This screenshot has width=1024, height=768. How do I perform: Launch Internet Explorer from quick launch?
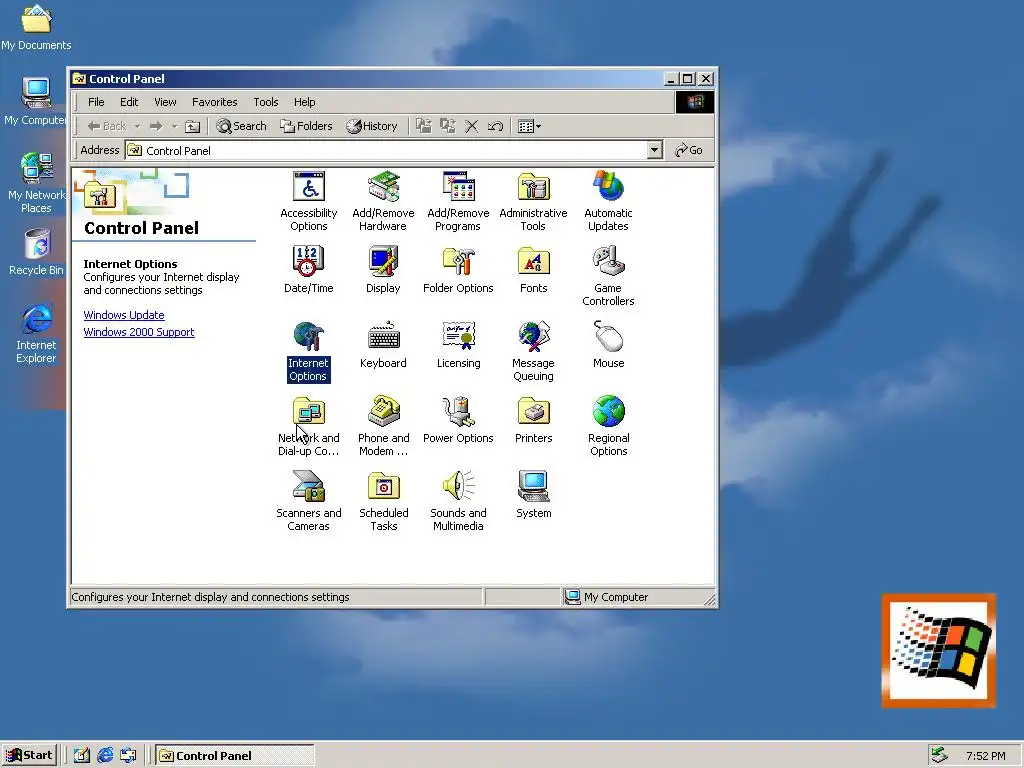[x=105, y=755]
